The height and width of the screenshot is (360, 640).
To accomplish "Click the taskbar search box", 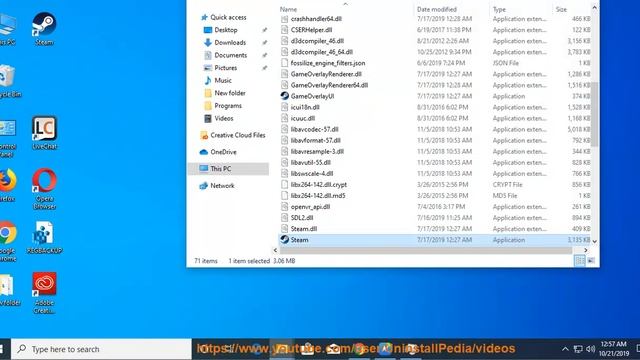I will tap(101, 349).
